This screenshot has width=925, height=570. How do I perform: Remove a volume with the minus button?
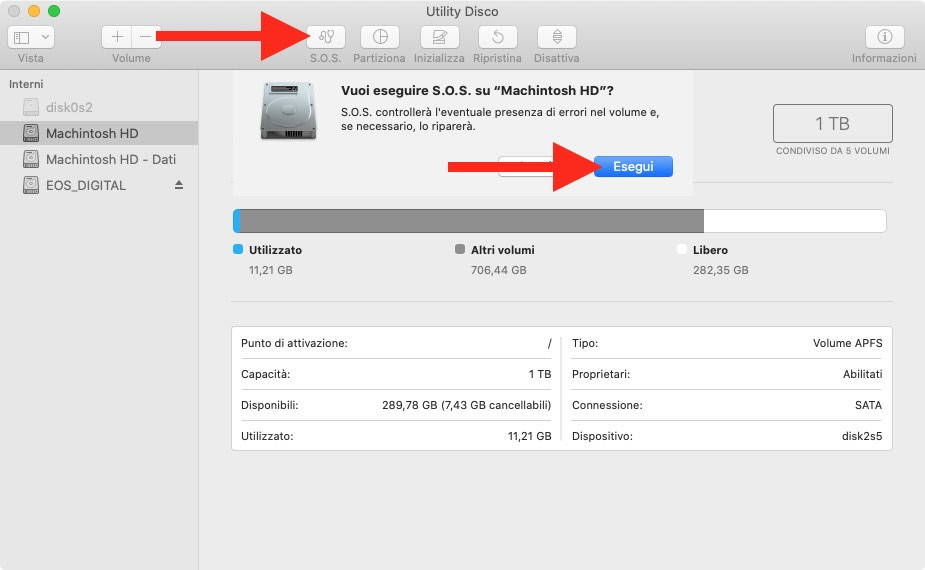(x=145, y=37)
